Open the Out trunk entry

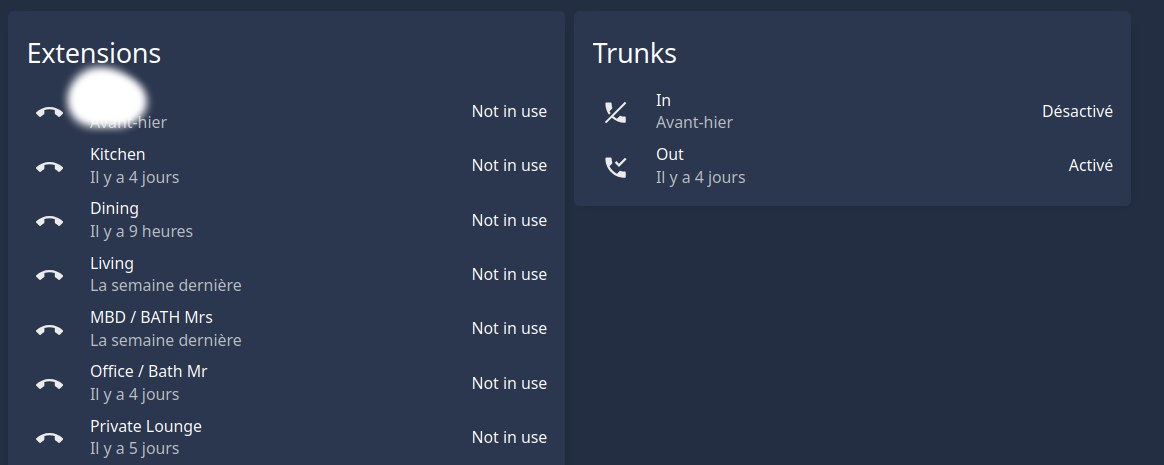[x=669, y=155]
